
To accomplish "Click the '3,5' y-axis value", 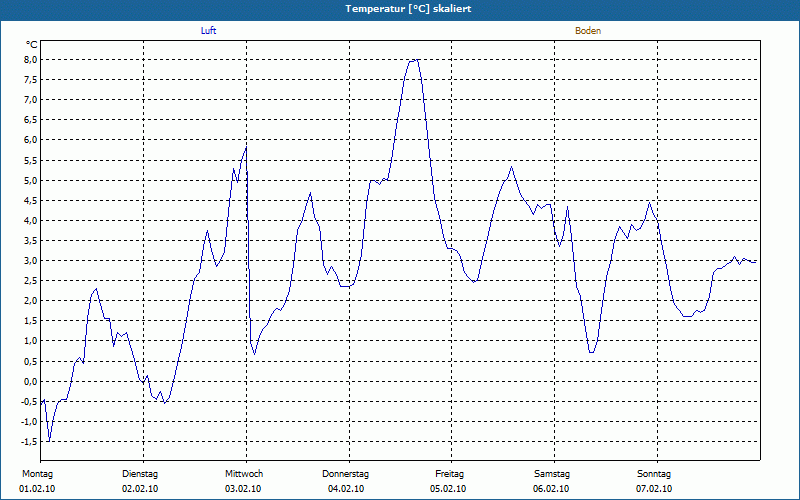I will (31, 240).
